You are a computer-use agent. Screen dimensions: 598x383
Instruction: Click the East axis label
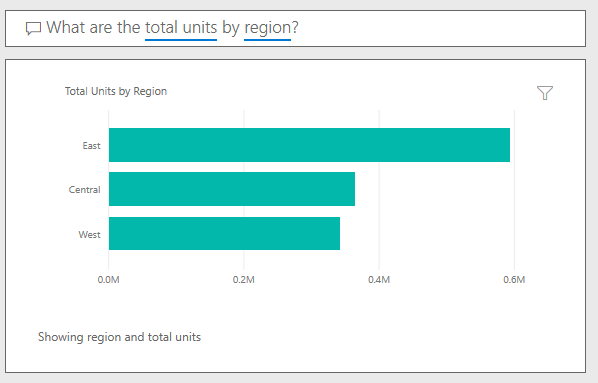click(92, 146)
